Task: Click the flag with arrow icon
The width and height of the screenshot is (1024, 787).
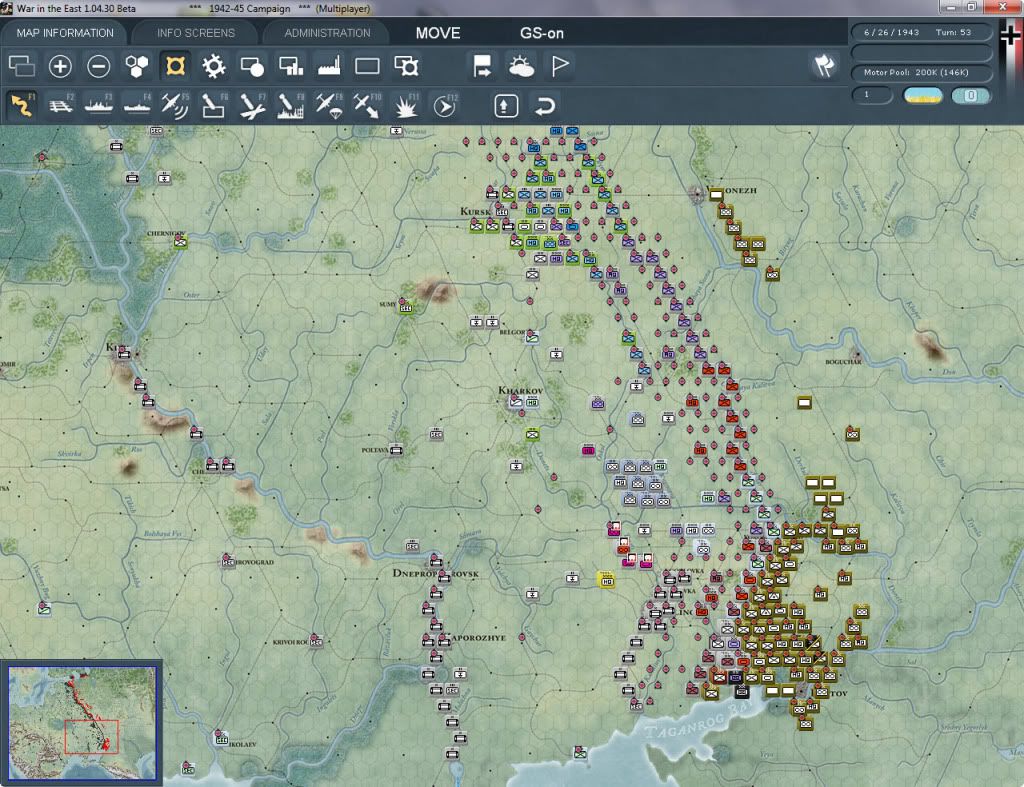Action: (482, 66)
